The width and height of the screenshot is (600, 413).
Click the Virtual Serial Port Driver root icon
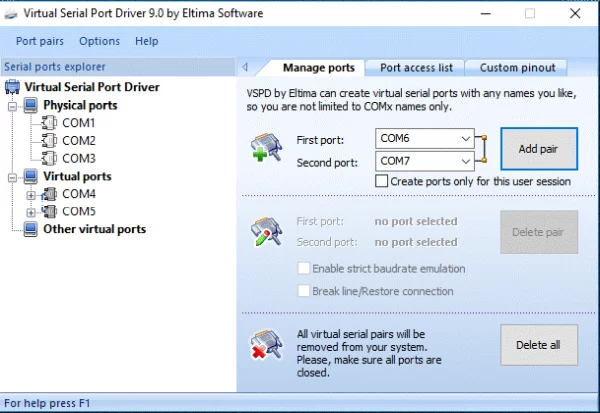pyautogui.click(x=12, y=87)
